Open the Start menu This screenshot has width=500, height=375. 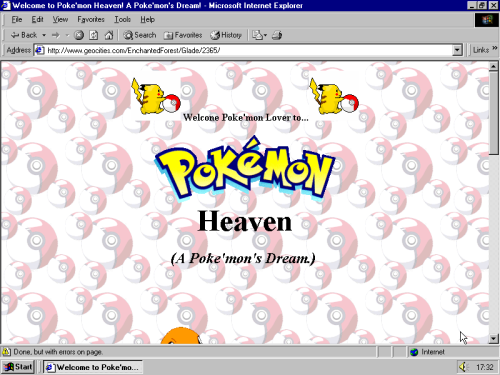pos(18,367)
